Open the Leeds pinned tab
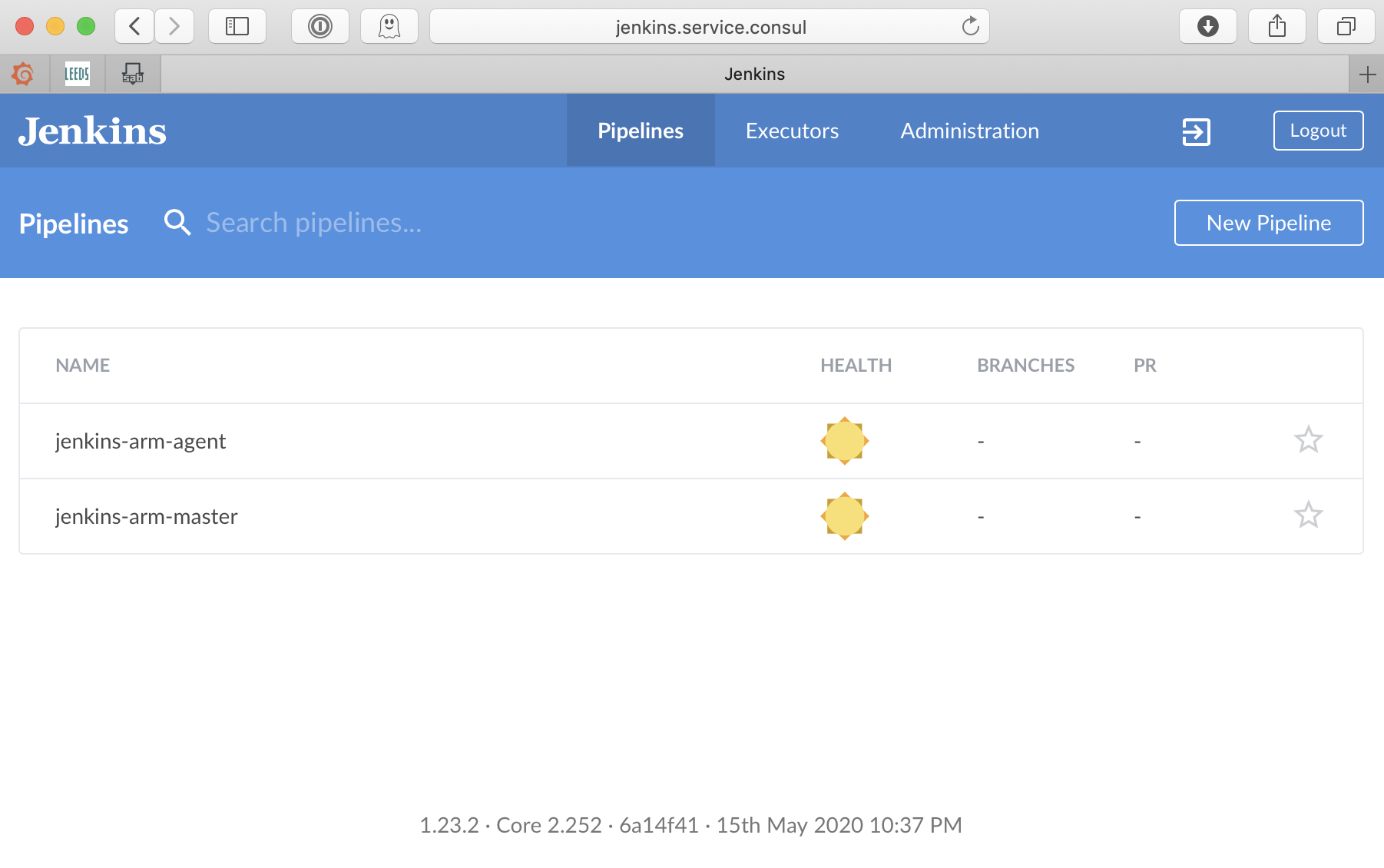Screen dimensions: 1384x868 (x=77, y=75)
